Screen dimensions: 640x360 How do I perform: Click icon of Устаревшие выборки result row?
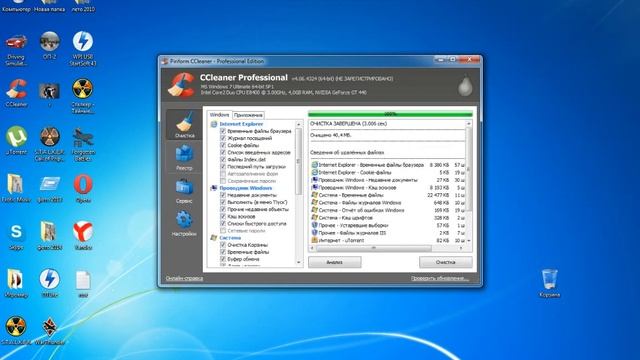[x=314, y=225]
